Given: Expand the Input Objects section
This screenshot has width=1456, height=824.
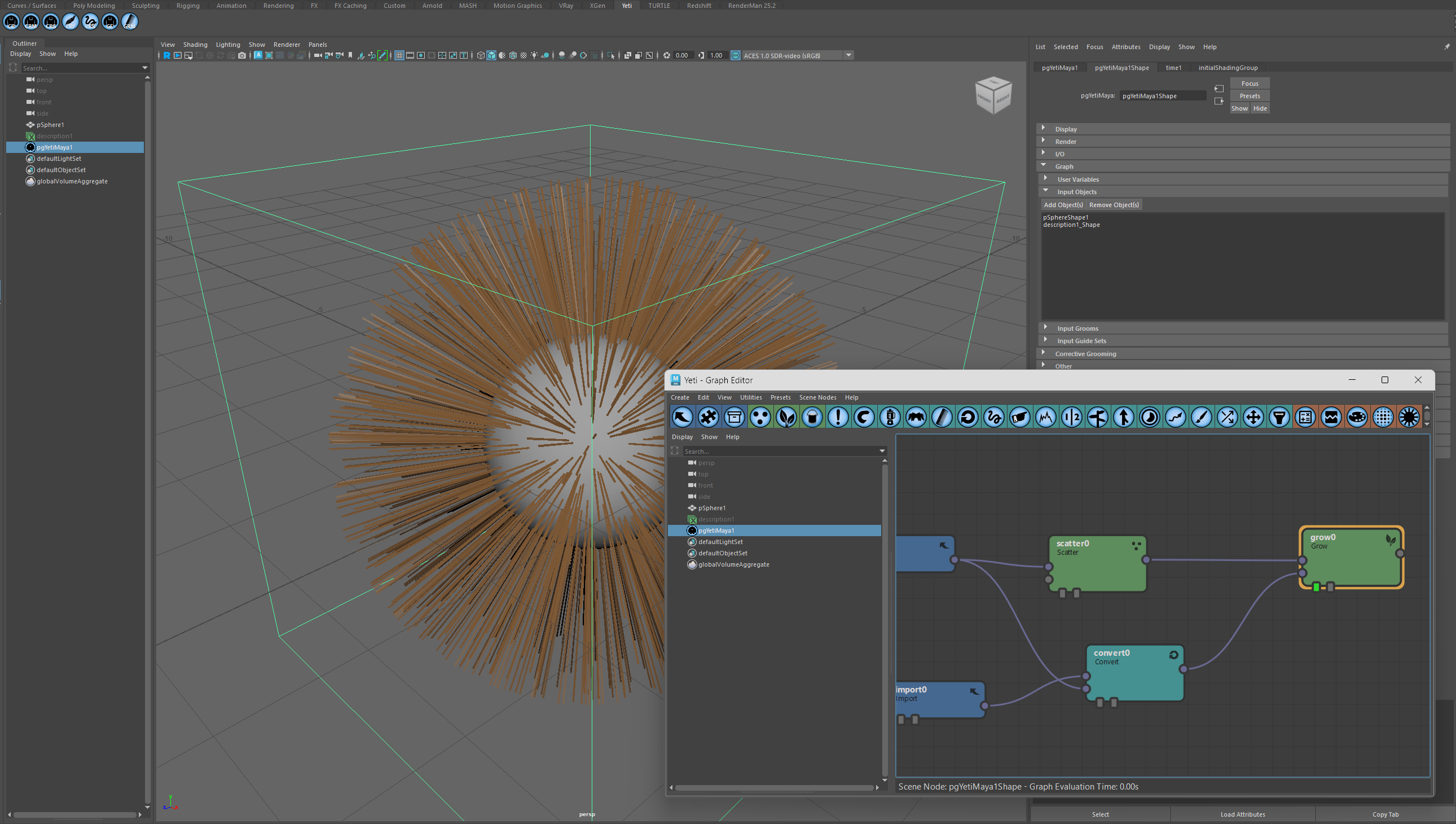Looking at the screenshot, I should 1078,191.
